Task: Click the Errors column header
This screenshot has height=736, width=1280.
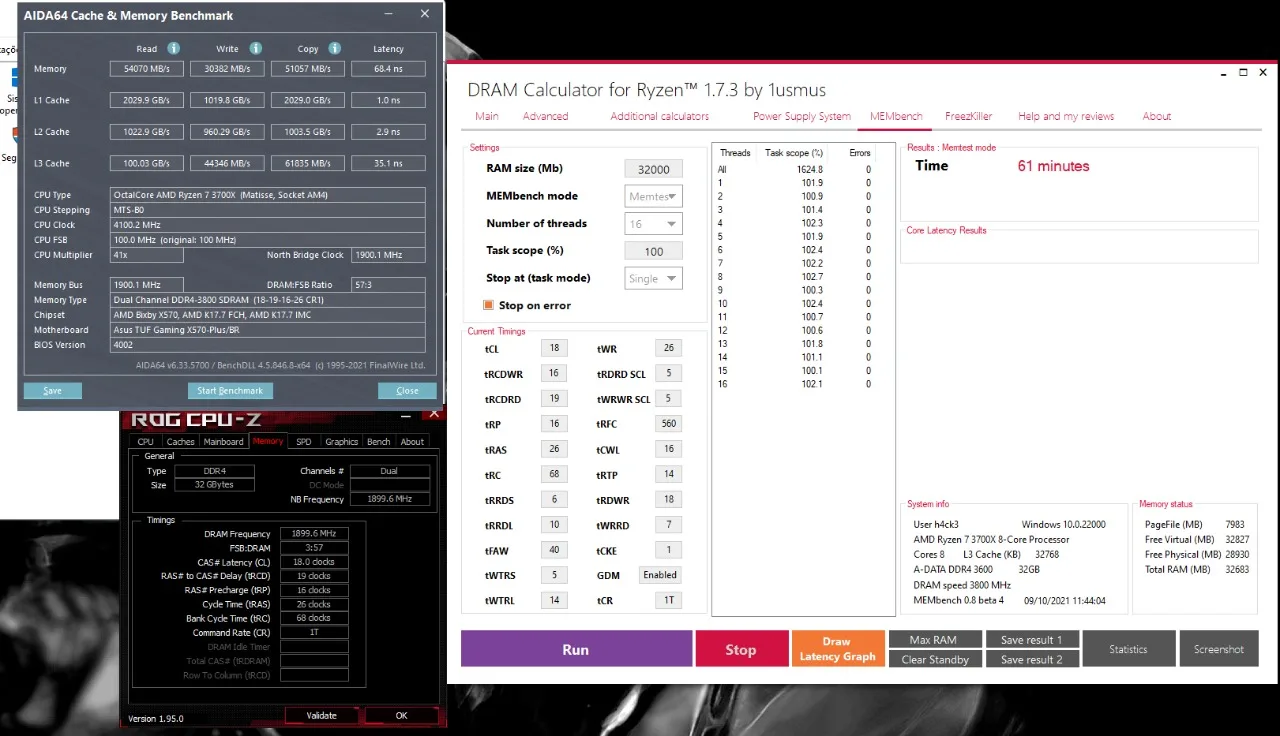Action: click(860, 153)
